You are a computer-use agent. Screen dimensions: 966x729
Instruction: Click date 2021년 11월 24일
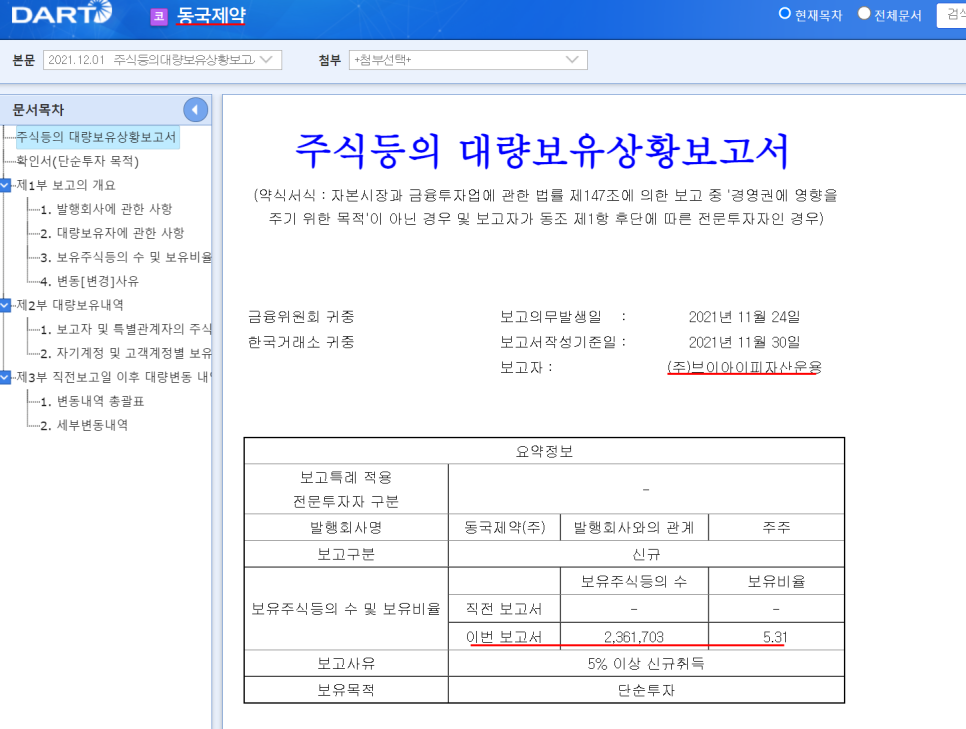(x=744, y=317)
